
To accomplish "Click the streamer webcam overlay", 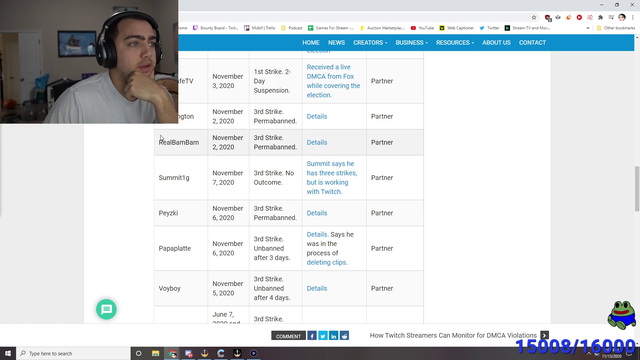I will (89, 62).
